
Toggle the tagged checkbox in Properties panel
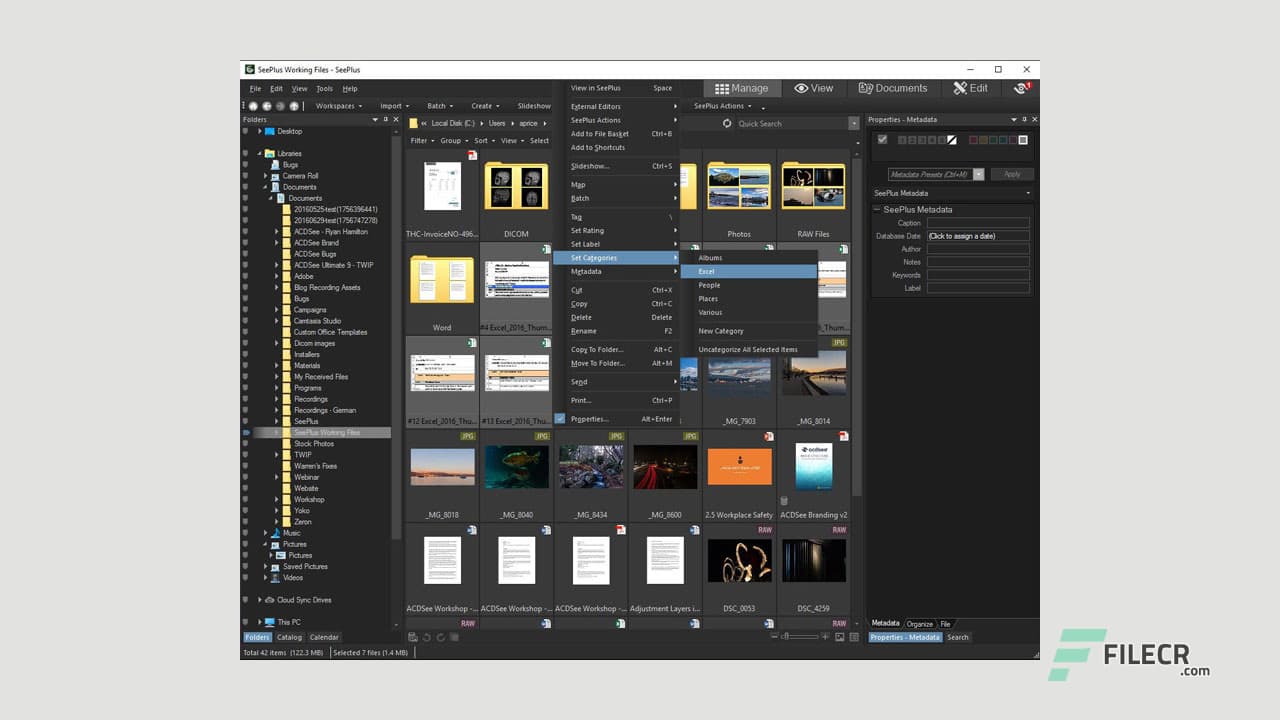coord(882,140)
